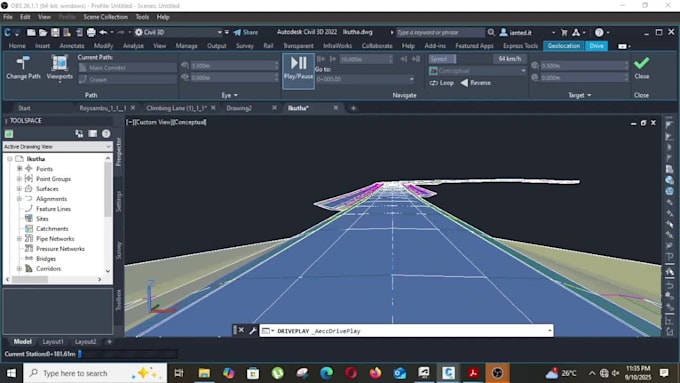Open the Autodesk App Store cart icon
680x383 pixels.
coord(564,33)
